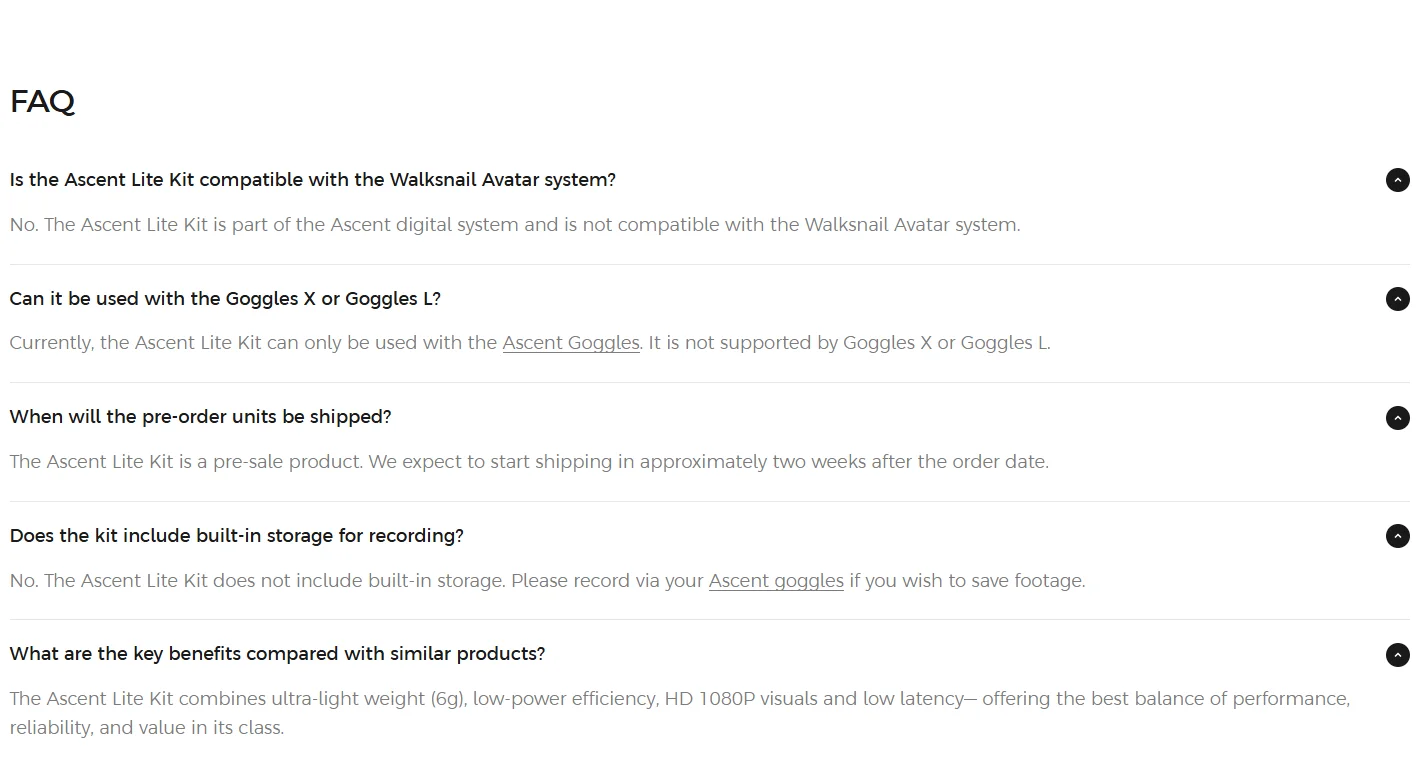Image resolution: width=1420 pixels, height=761 pixels.
Task: Collapse the key benefits answer chevron
Action: (1397, 655)
